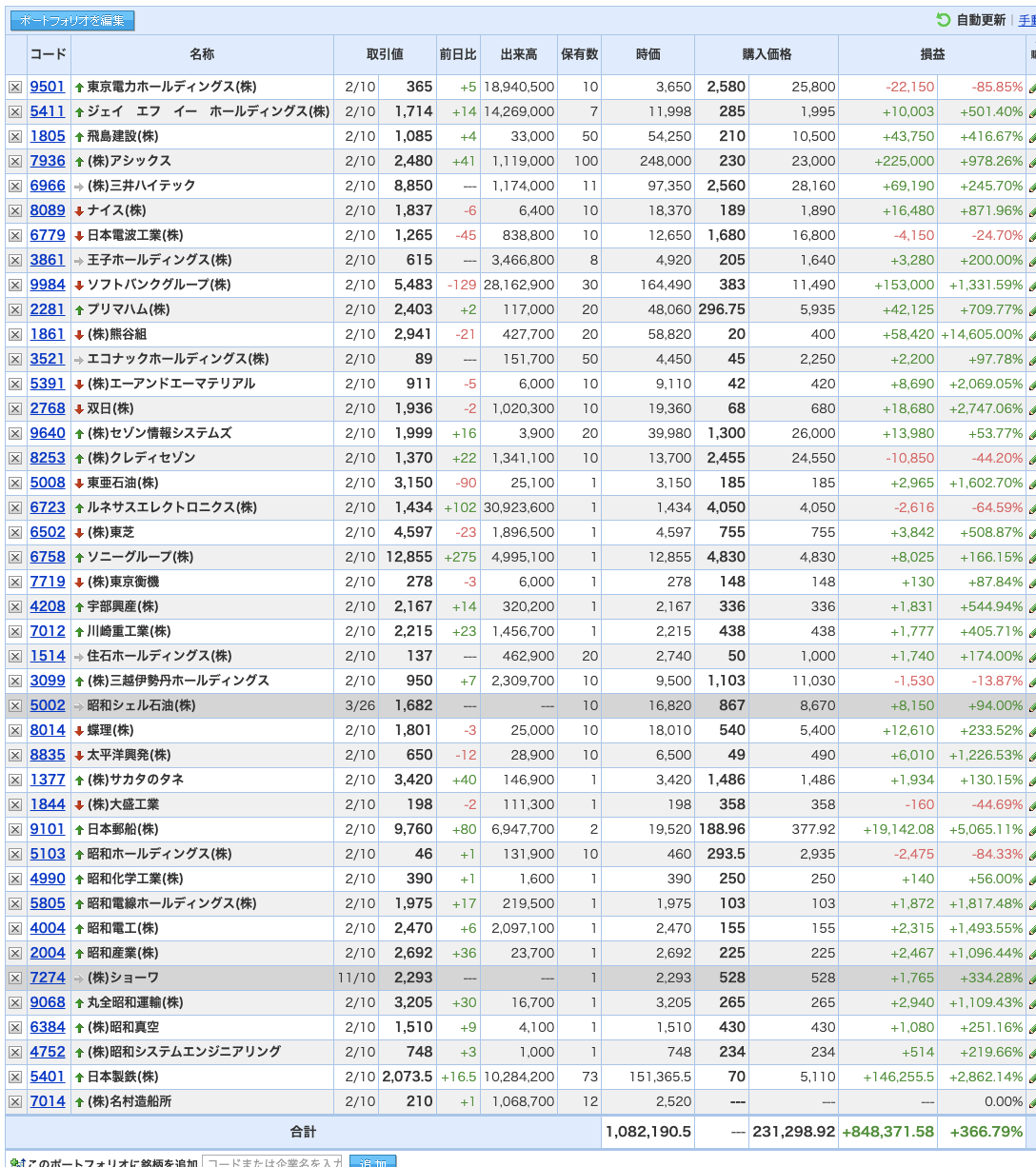Open stock code link 7936

(x=48, y=161)
